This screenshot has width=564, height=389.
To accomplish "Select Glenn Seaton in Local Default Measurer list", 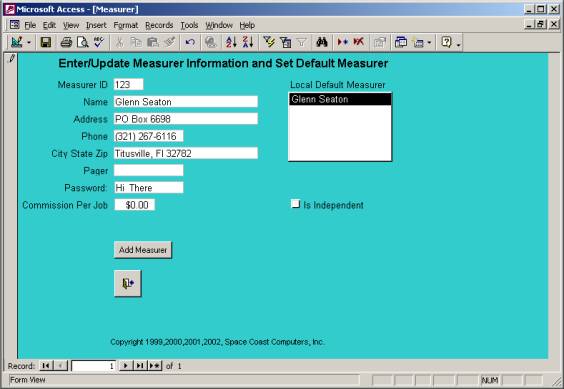I will (340, 99).
